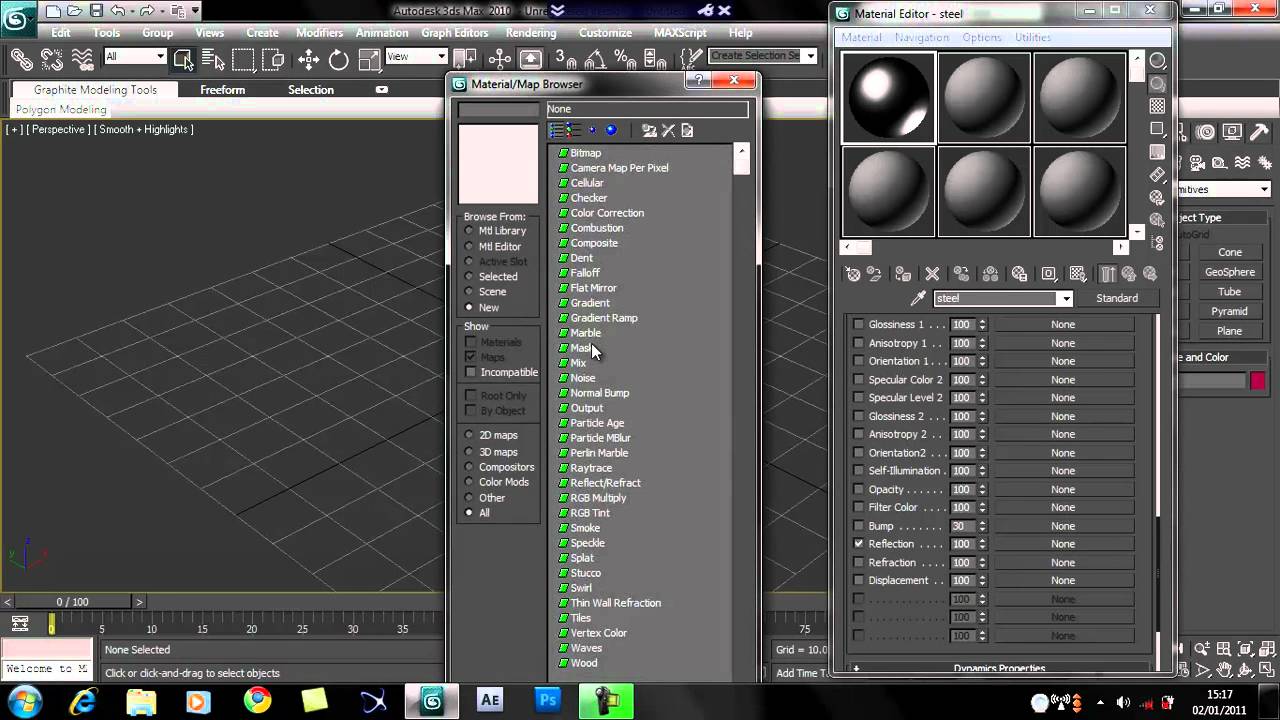Click Assign Material to Selection icon

(903, 274)
